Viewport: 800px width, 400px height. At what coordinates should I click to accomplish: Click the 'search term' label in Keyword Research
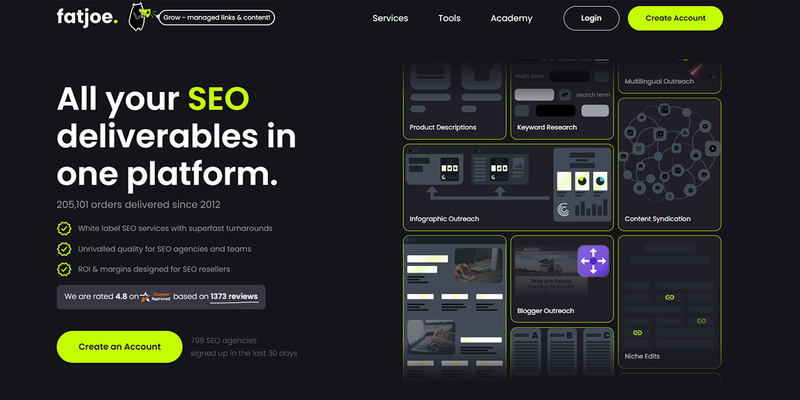pos(593,95)
